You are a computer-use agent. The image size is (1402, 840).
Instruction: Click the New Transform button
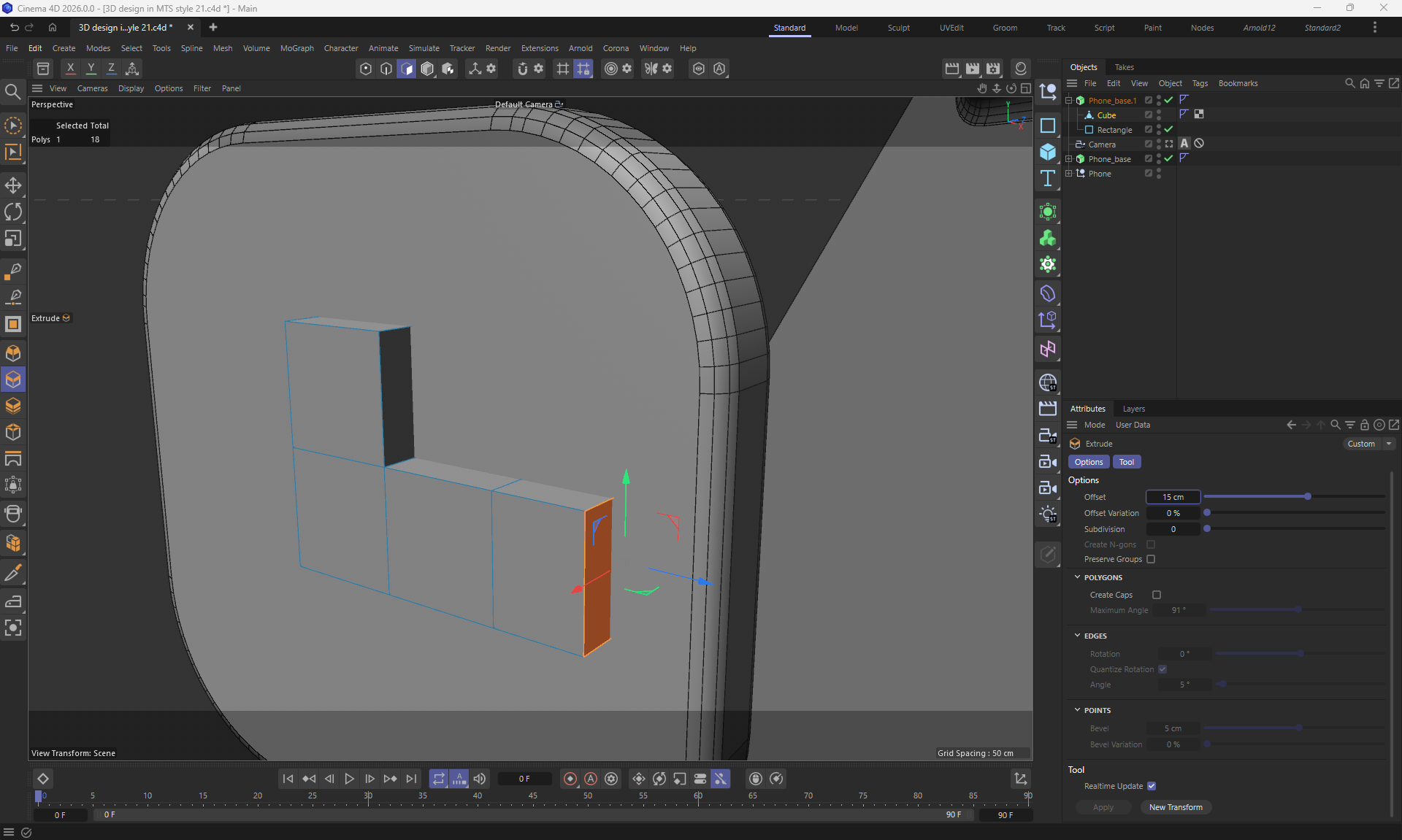click(x=1175, y=807)
